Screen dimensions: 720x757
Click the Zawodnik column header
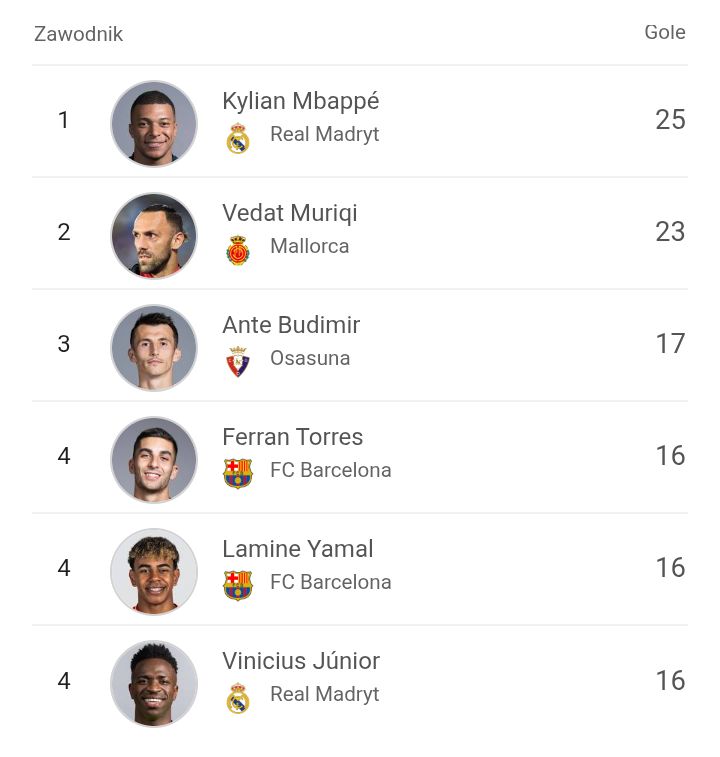click(x=78, y=34)
